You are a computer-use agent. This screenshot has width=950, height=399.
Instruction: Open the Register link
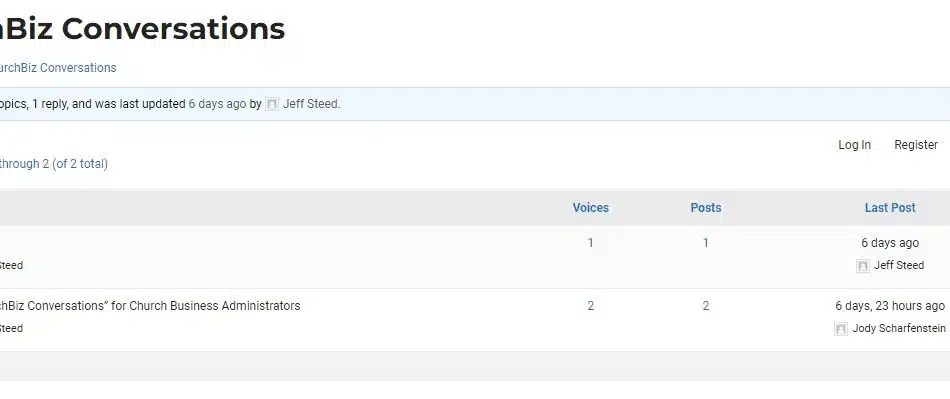(x=916, y=145)
